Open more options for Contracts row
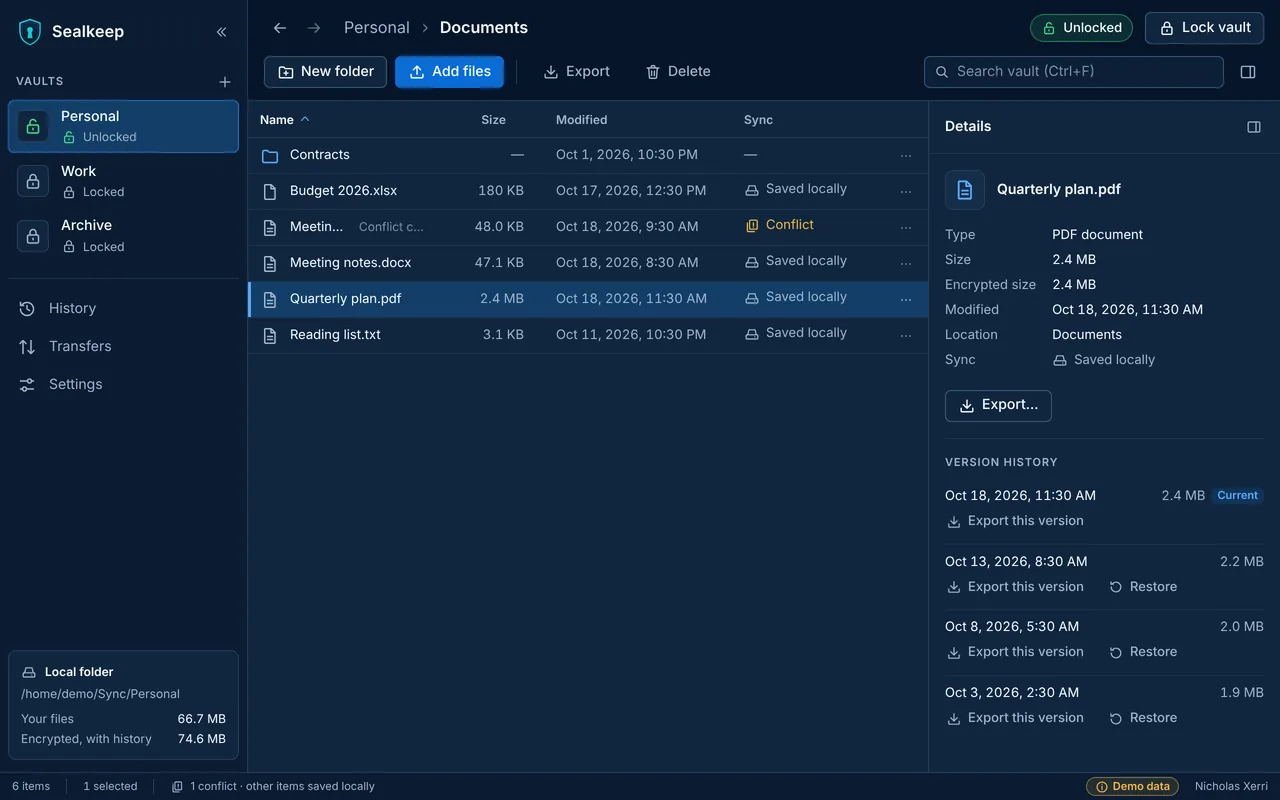1280x800 pixels. coord(906,155)
